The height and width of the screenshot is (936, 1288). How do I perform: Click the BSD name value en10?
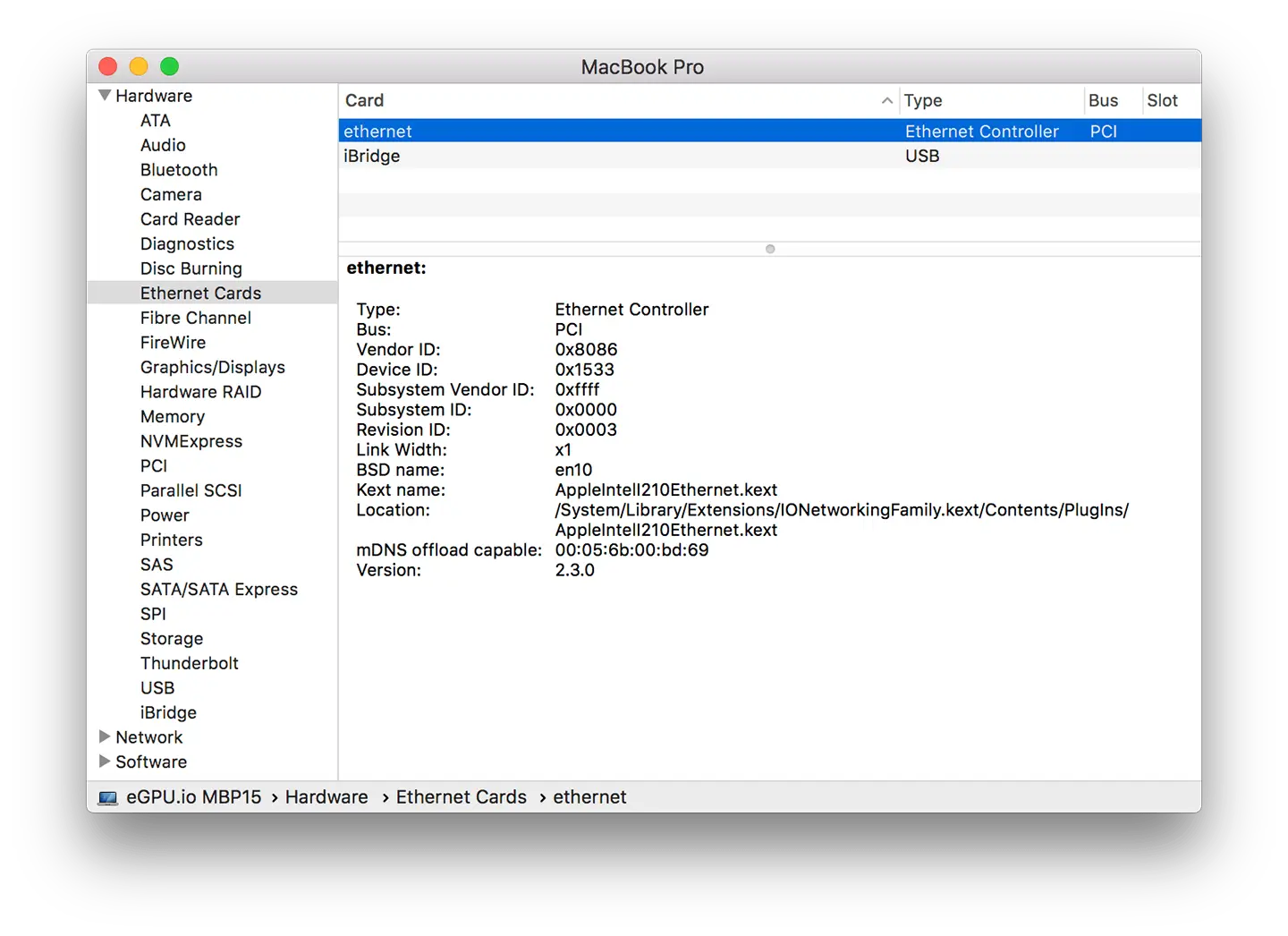pyautogui.click(x=573, y=470)
